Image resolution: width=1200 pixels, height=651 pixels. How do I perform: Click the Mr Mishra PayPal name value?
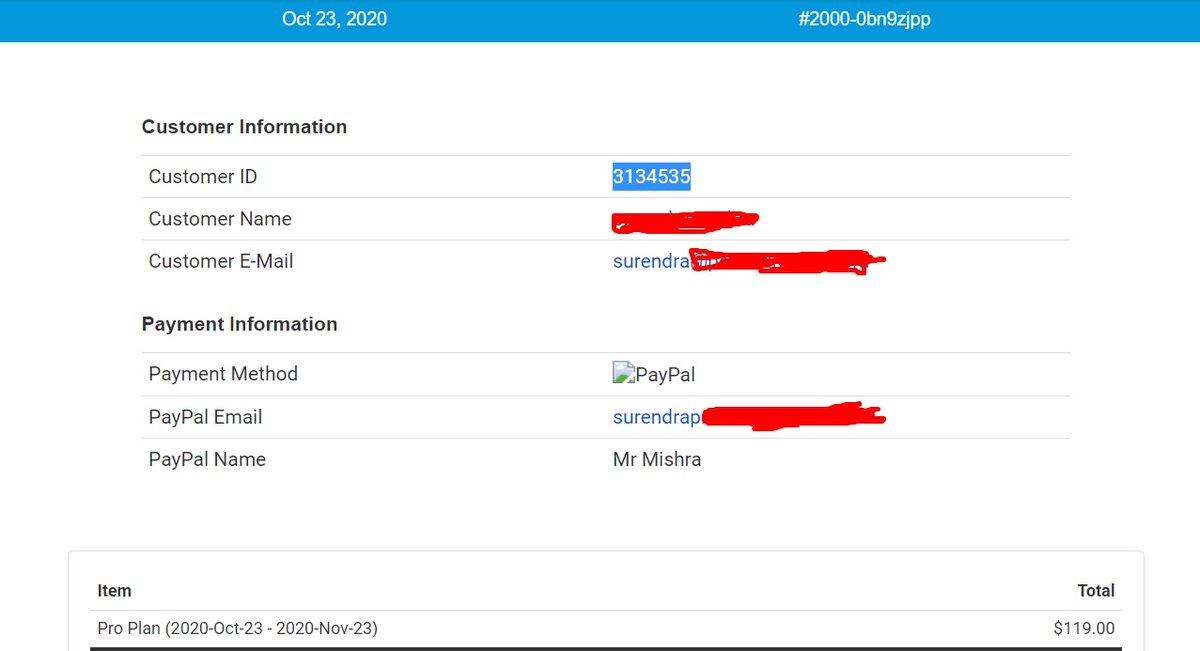coord(657,460)
